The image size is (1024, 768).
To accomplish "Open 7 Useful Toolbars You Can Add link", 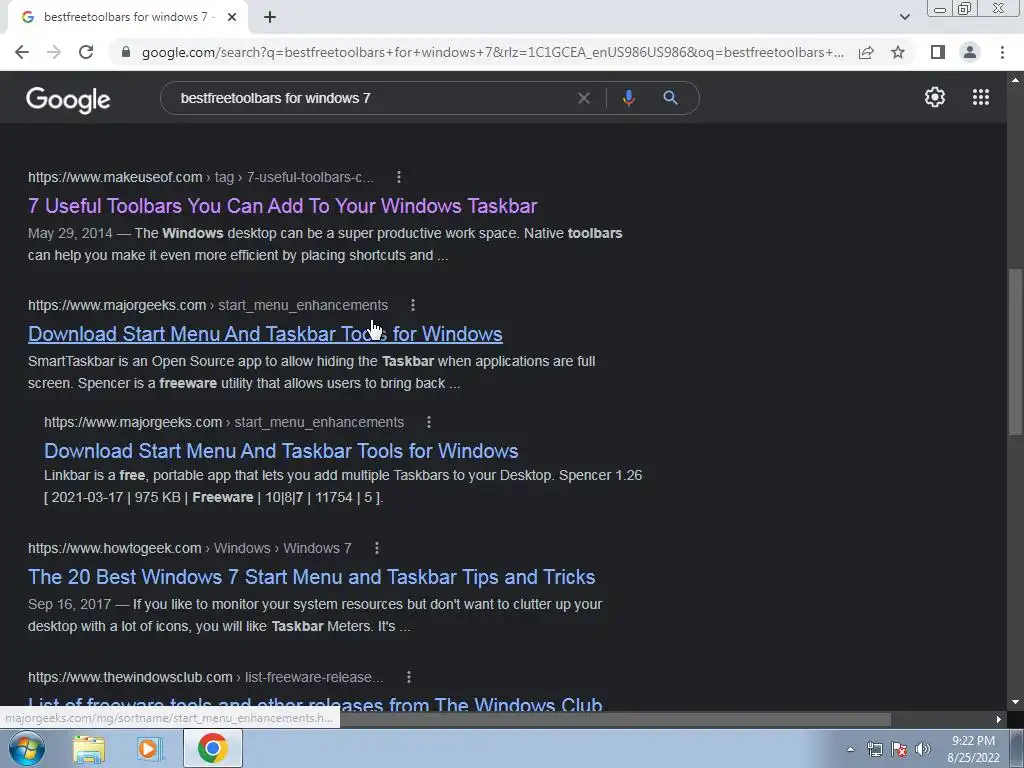I will [282, 206].
